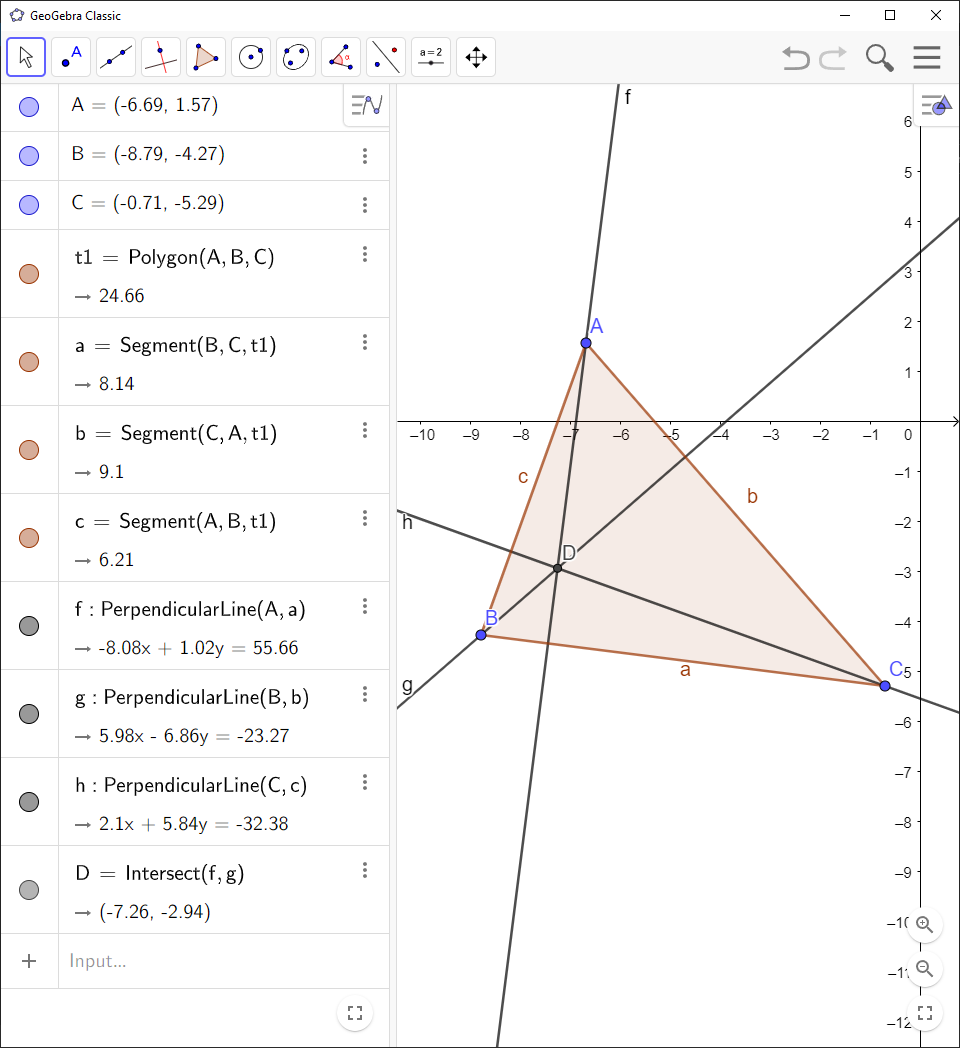Toggle visibility of line f

pyautogui.click(x=29, y=626)
